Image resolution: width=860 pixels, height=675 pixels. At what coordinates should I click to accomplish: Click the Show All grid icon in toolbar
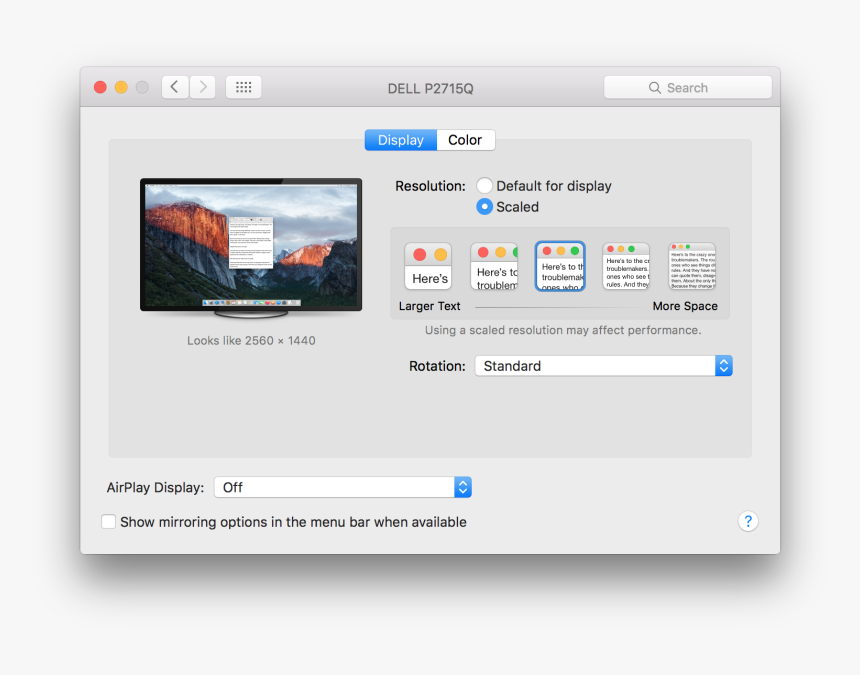243,87
